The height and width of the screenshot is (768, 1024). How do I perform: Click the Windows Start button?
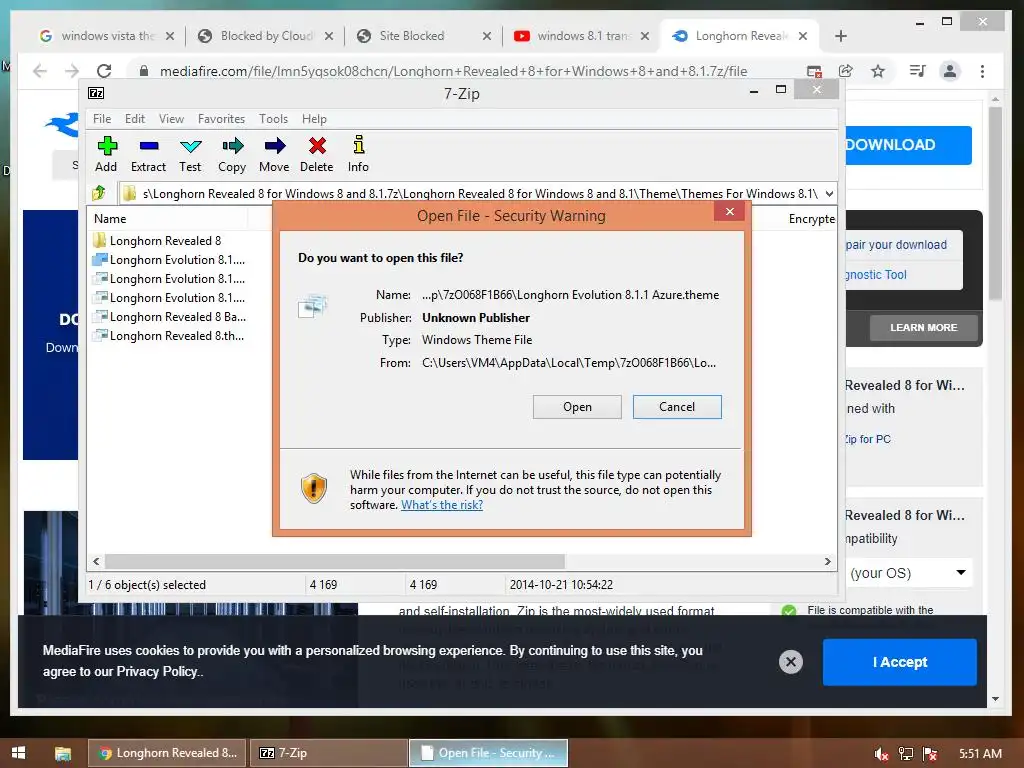(18, 753)
